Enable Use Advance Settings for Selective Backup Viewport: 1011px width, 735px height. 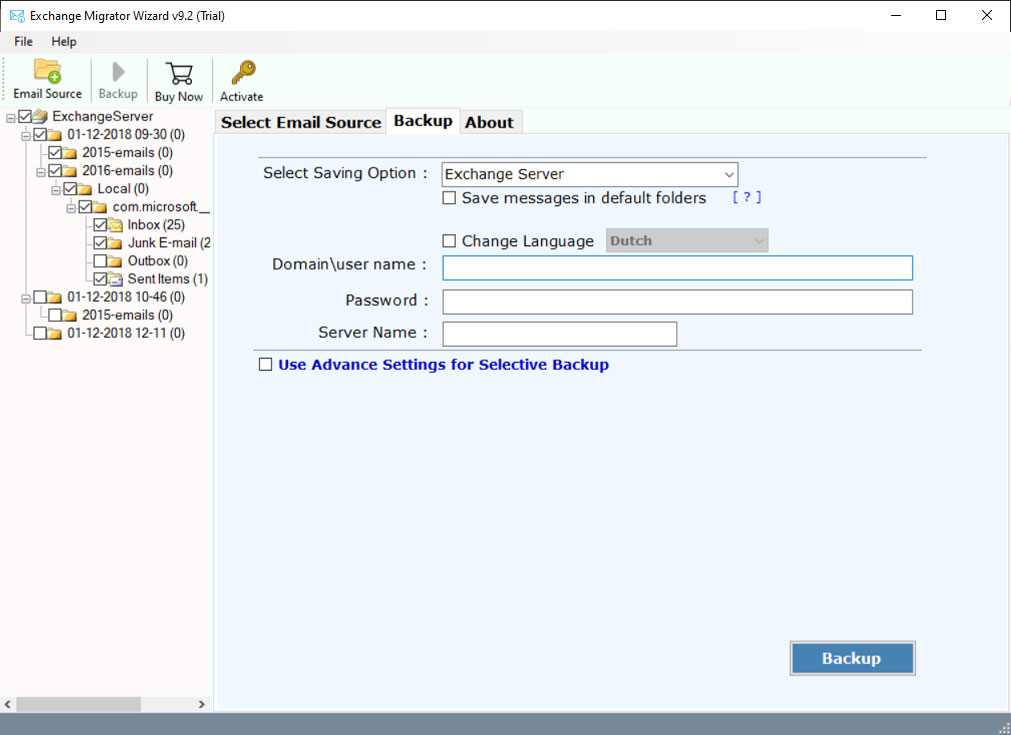coord(265,365)
